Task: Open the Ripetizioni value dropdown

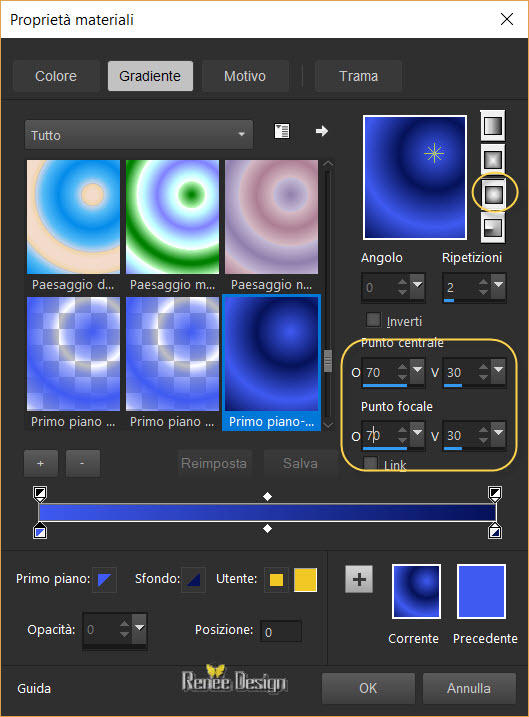Action: tap(498, 285)
